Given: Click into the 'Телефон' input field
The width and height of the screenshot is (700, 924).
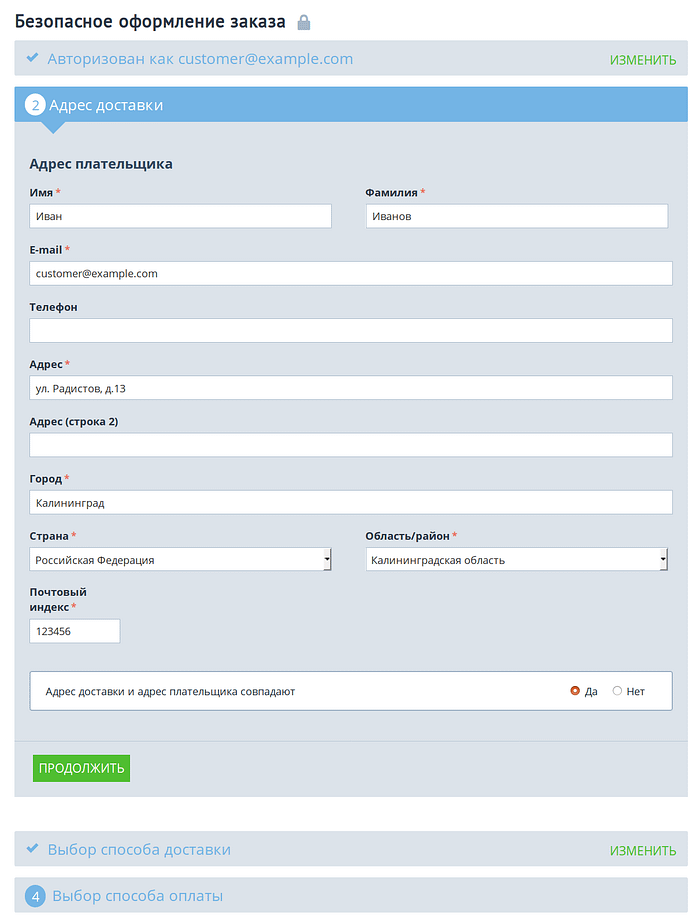Looking at the screenshot, I should pyautogui.click(x=350, y=331).
